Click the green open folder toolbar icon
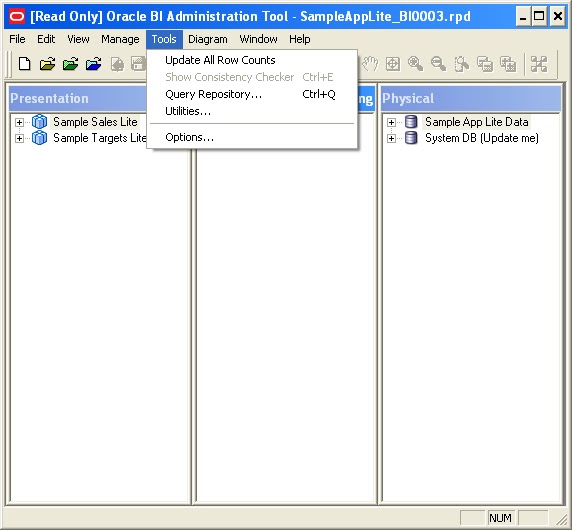 point(70,64)
